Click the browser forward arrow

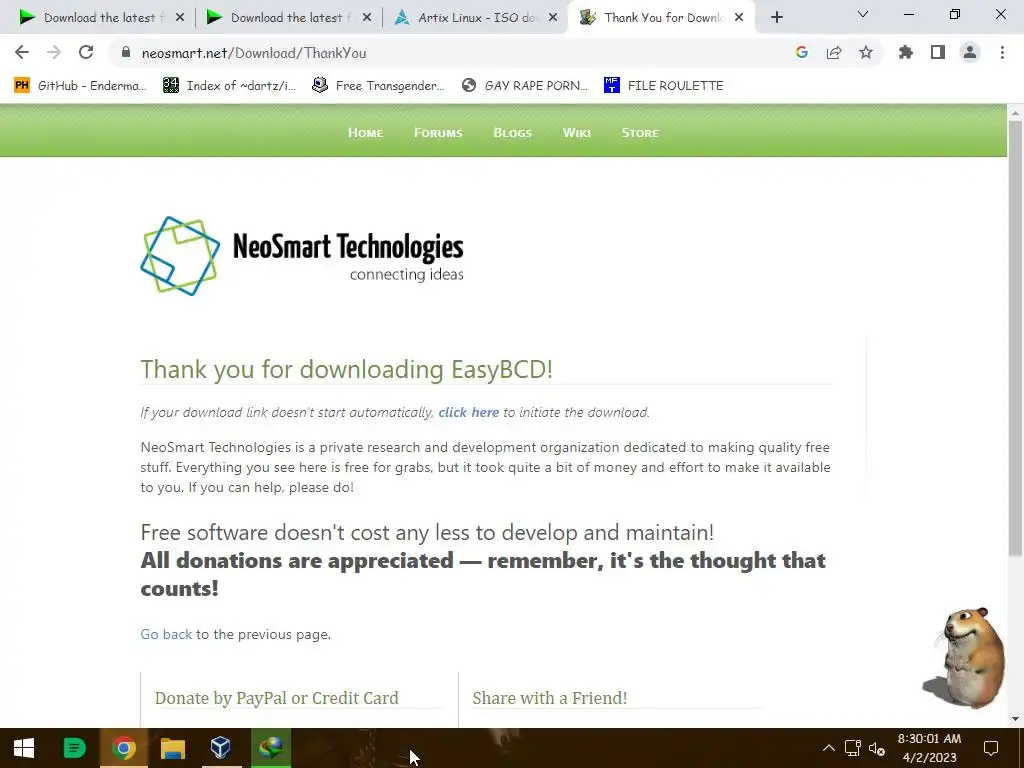(x=54, y=52)
